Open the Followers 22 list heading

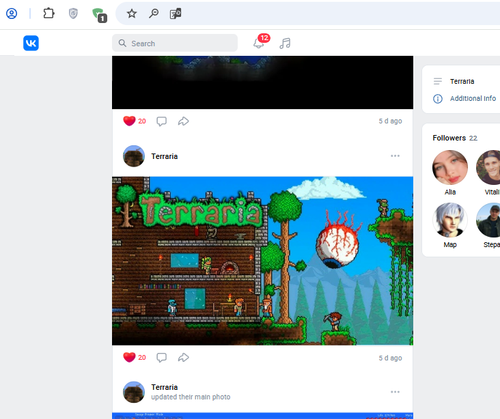click(x=455, y=138)
